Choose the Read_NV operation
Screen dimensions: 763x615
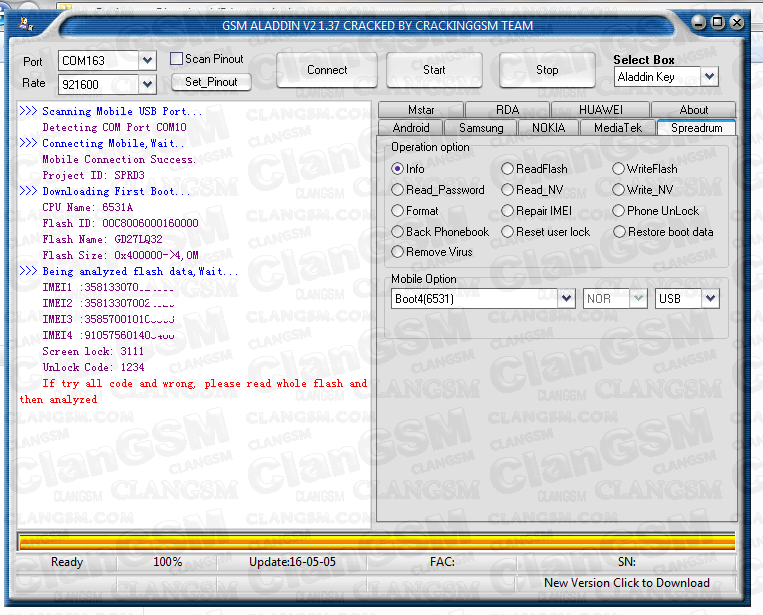pos(508,190)
